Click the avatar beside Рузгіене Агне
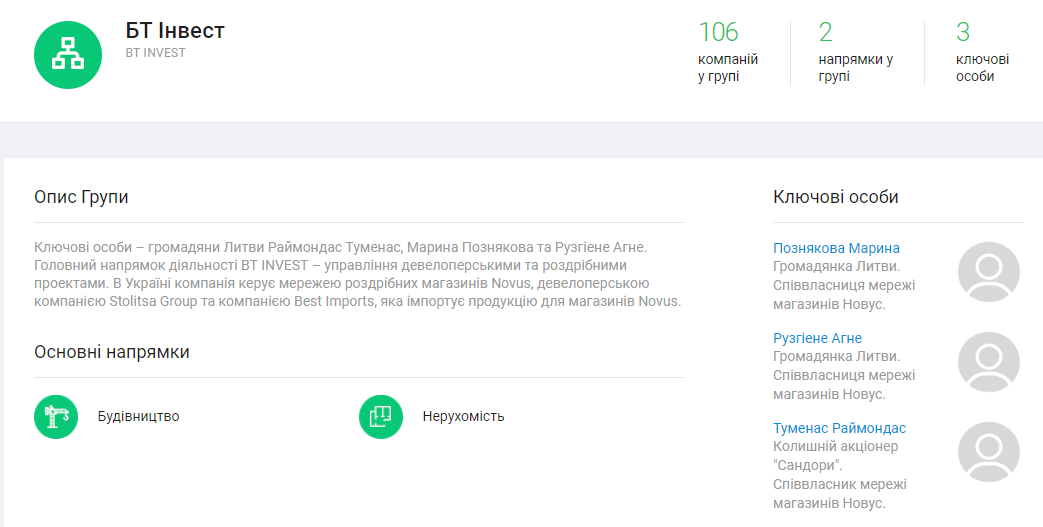 coord(988,362)
